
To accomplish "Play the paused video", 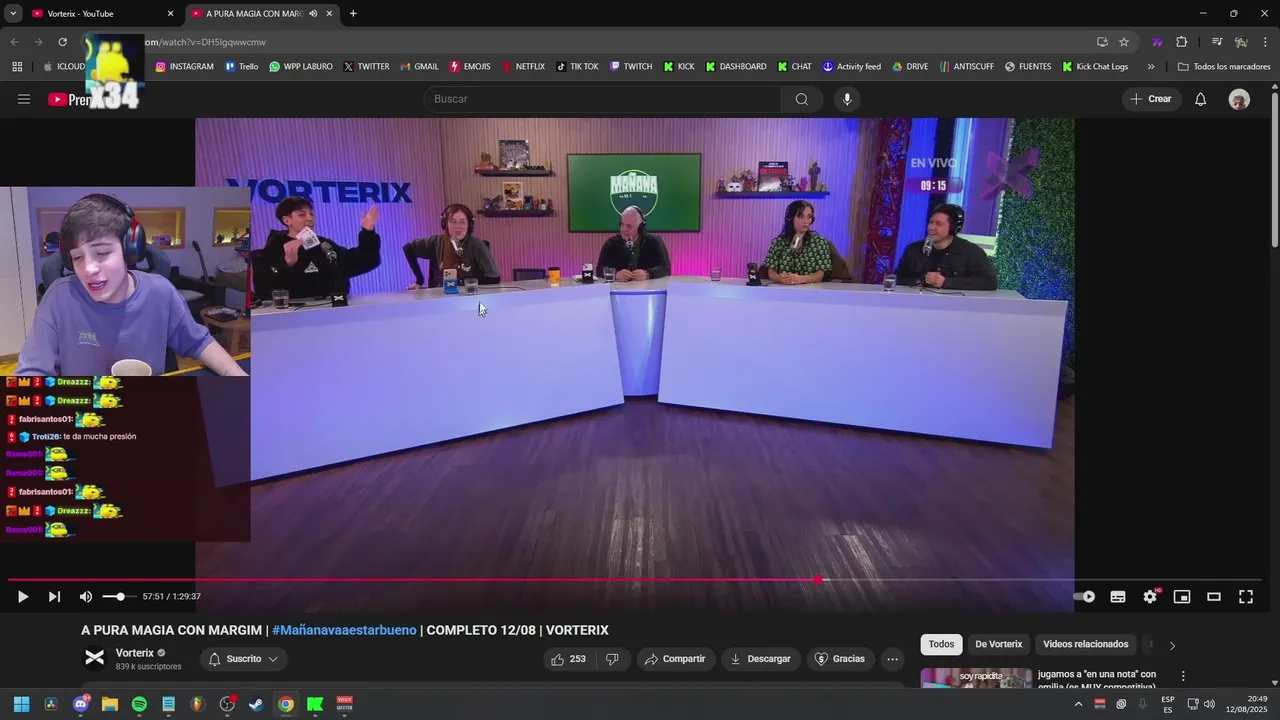I will pyautogui.click(x=22, y=597).
